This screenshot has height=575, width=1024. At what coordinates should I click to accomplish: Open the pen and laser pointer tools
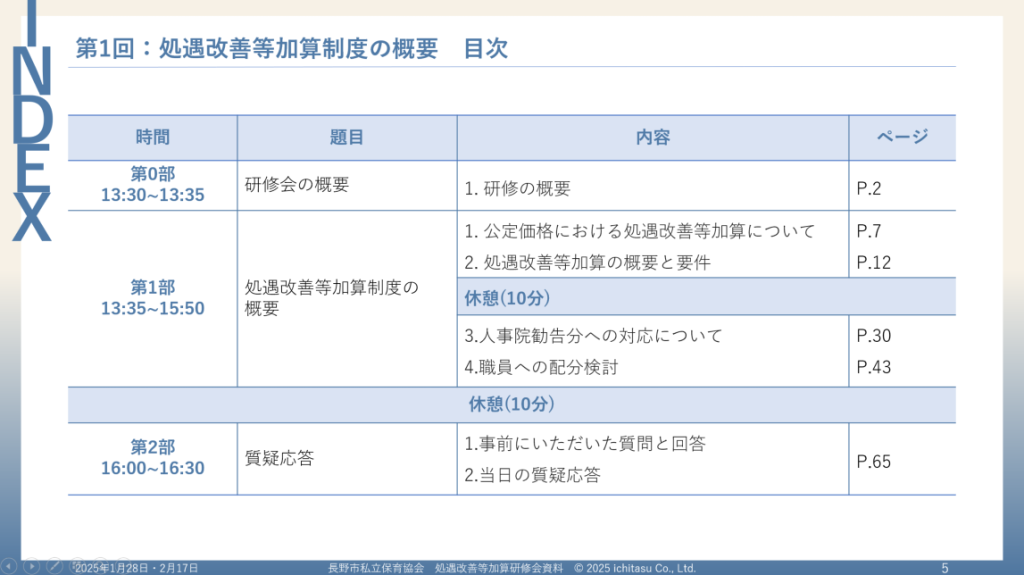[x=55, y=566]
